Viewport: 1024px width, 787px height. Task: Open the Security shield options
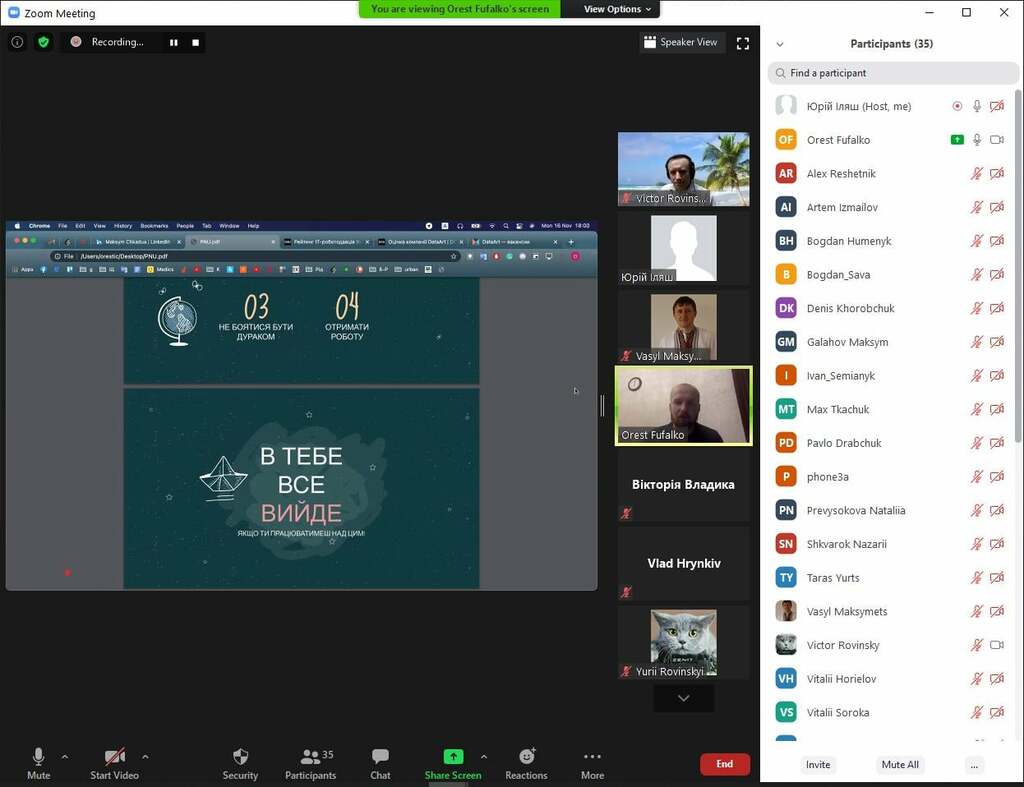click(240, 756)
